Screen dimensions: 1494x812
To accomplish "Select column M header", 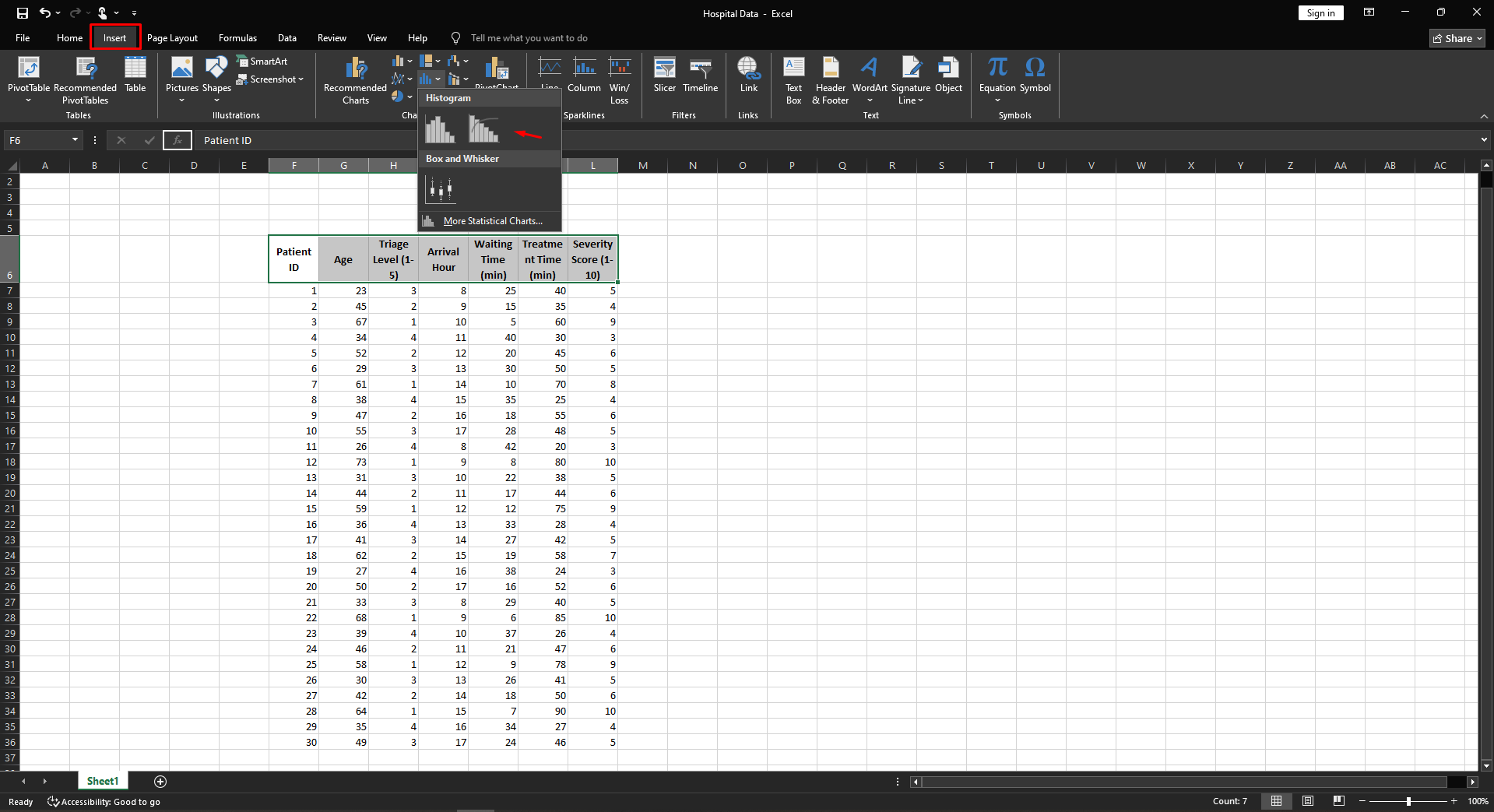I will (x=643, y=165).
